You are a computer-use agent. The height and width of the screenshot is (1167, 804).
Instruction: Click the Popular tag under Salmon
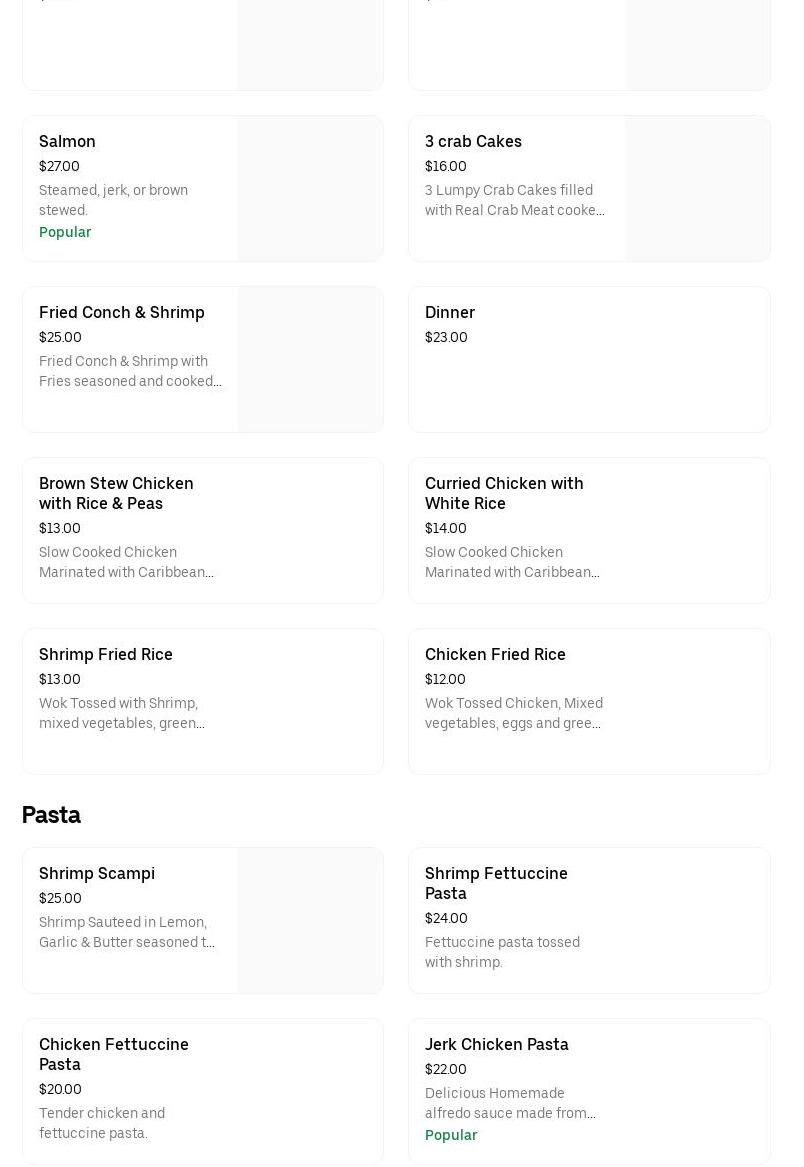[65, 232]
